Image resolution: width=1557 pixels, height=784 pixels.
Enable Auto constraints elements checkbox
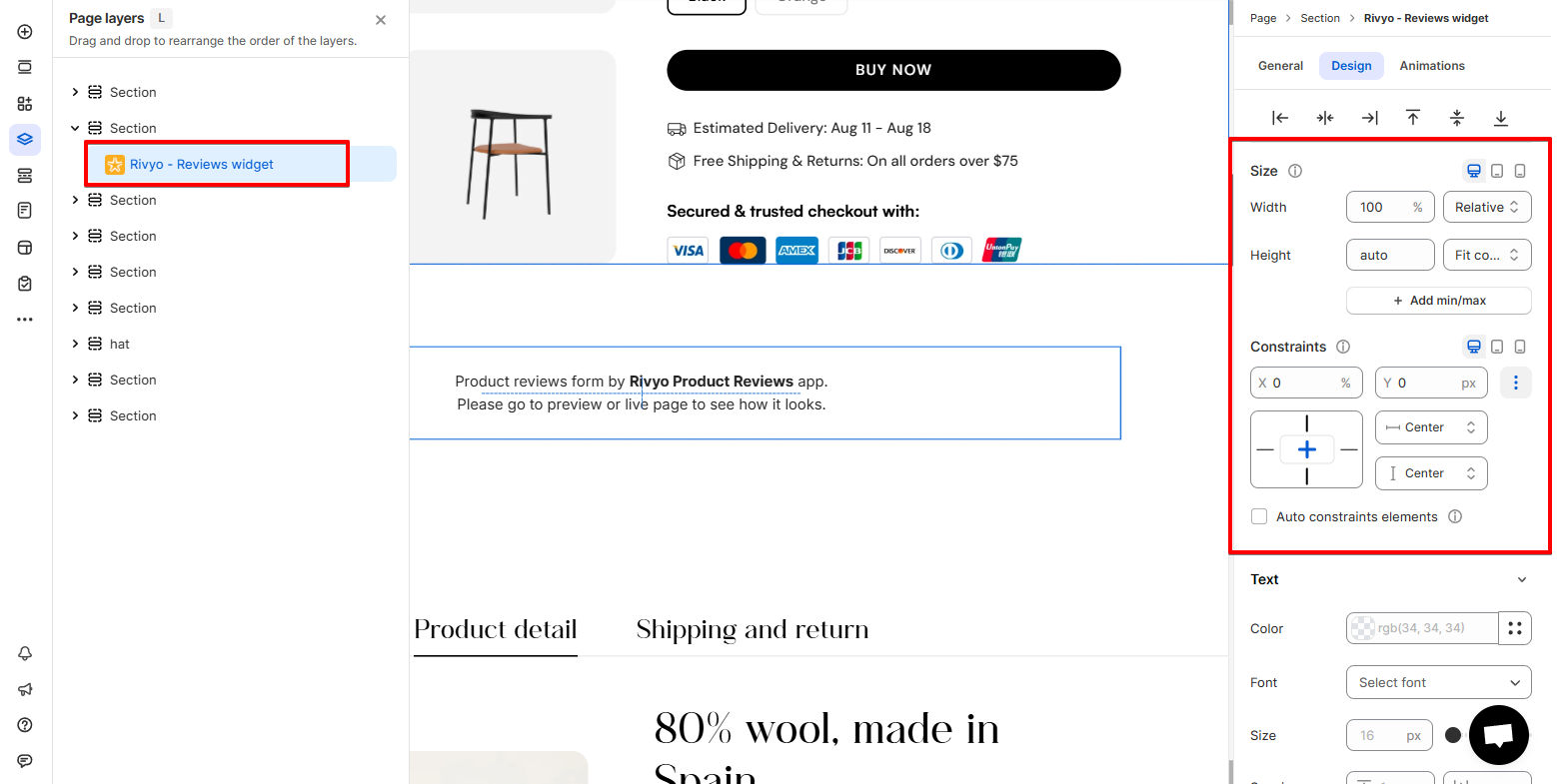point(1259,516)
